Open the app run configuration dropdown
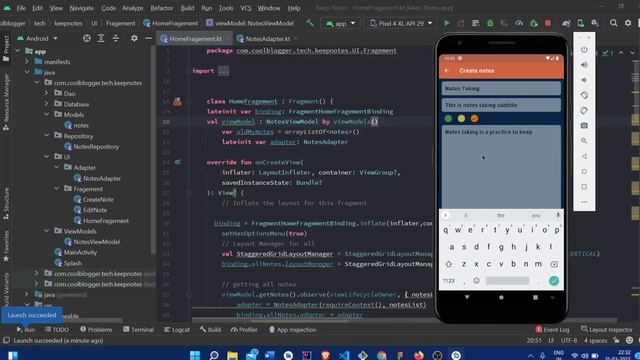 pos(340,24)
